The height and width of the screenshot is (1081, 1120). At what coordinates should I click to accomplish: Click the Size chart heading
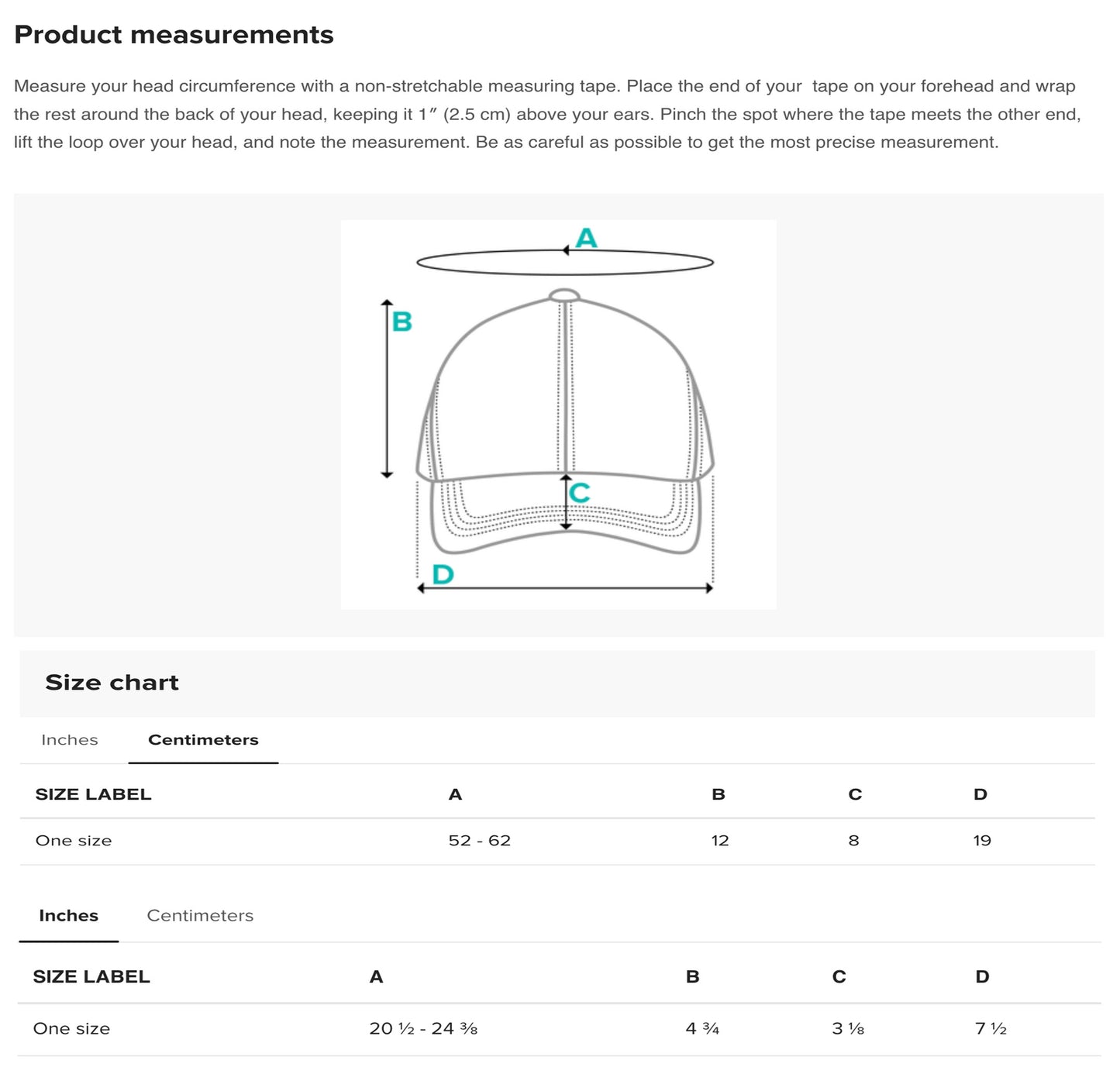coord(112,683)
